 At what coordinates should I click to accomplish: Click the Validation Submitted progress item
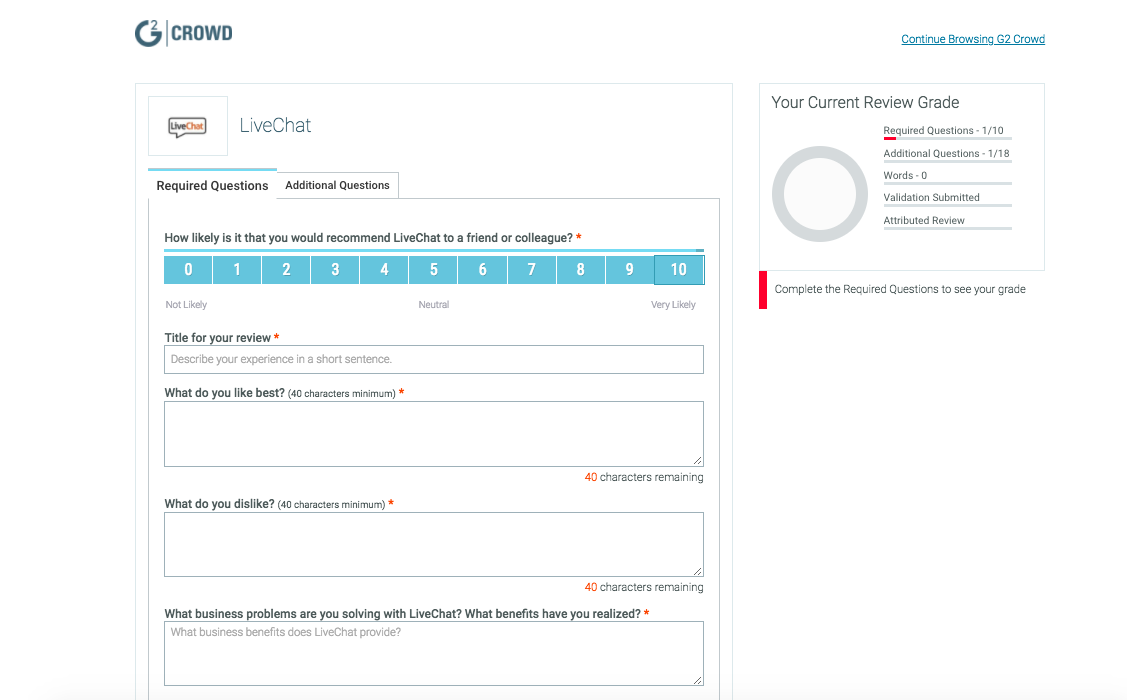[x=947, y=199]
